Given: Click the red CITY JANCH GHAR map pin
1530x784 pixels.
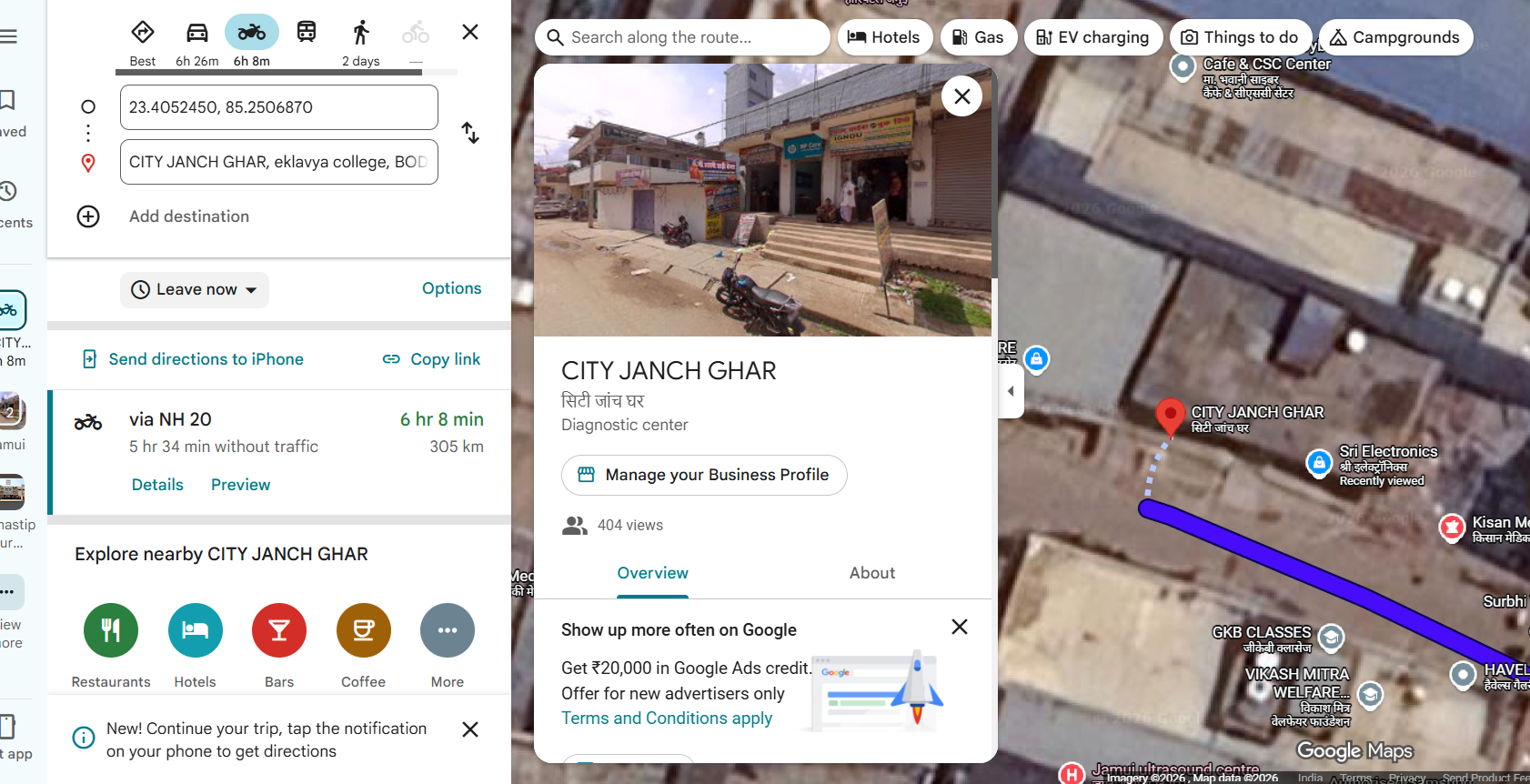Looking at the screenshot, I should coord(1170,416).
